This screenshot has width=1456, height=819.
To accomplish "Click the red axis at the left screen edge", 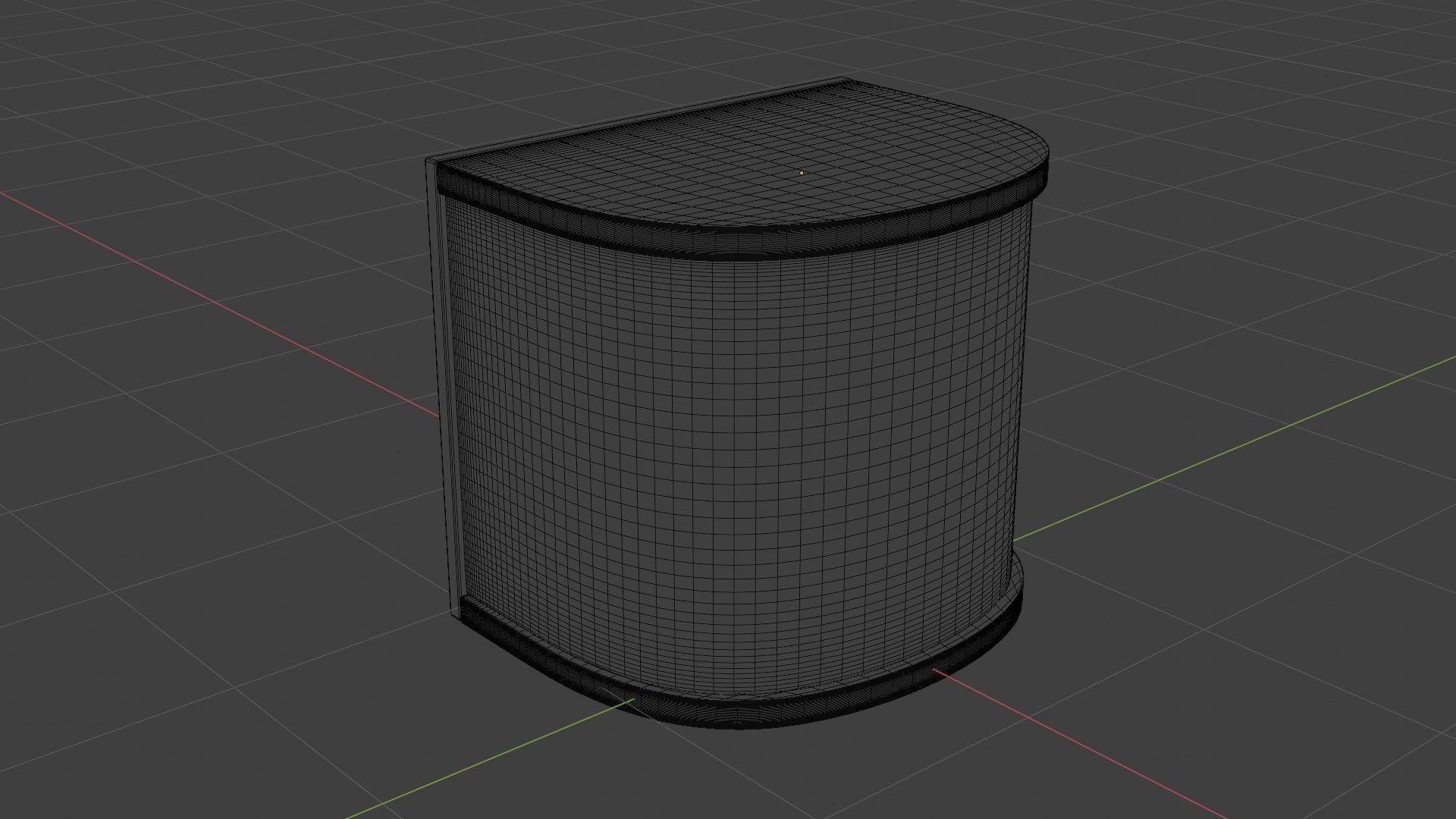I will (x=4, y=193).
